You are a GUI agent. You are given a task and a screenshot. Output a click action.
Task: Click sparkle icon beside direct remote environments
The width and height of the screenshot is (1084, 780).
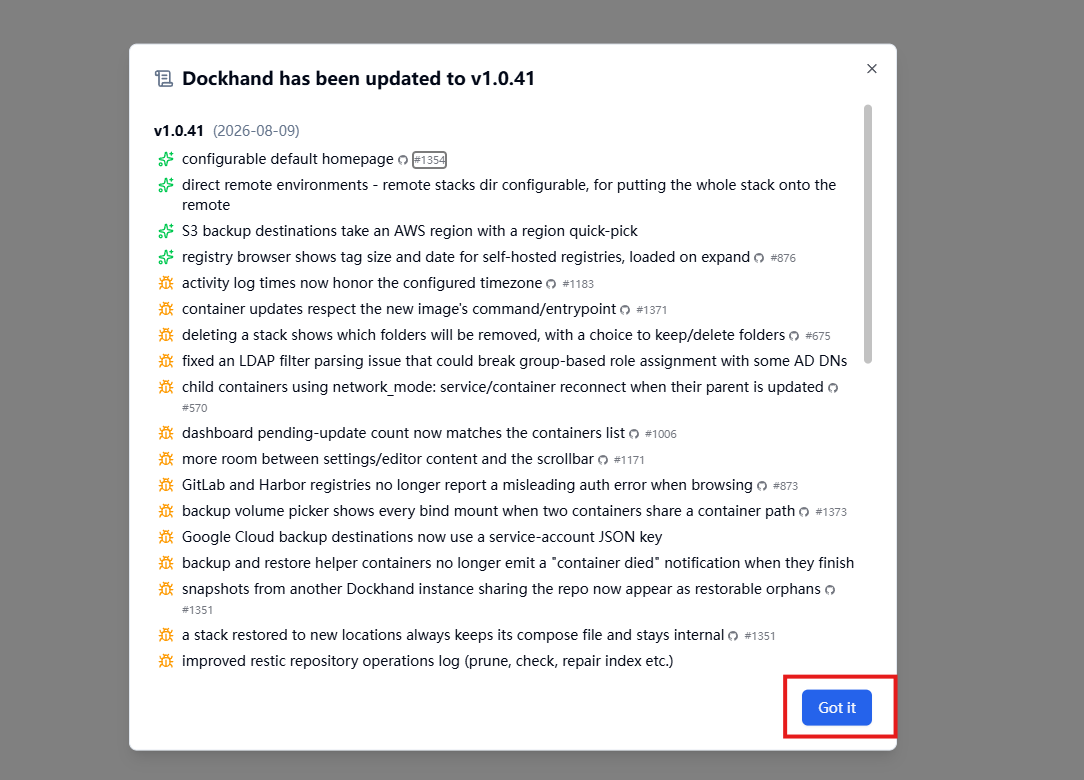coord(166,185)
